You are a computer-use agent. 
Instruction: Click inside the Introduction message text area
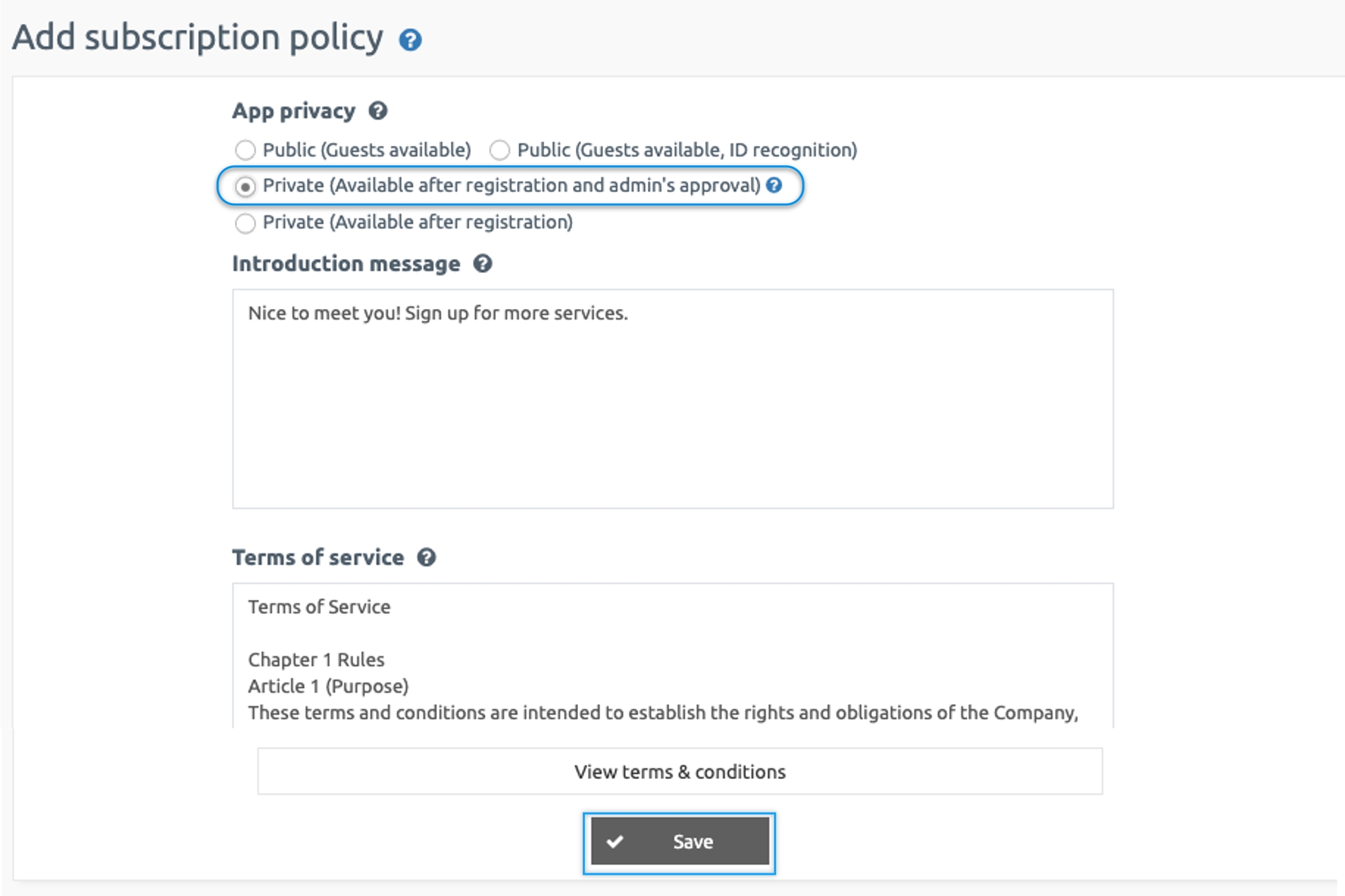pos(672,399)
